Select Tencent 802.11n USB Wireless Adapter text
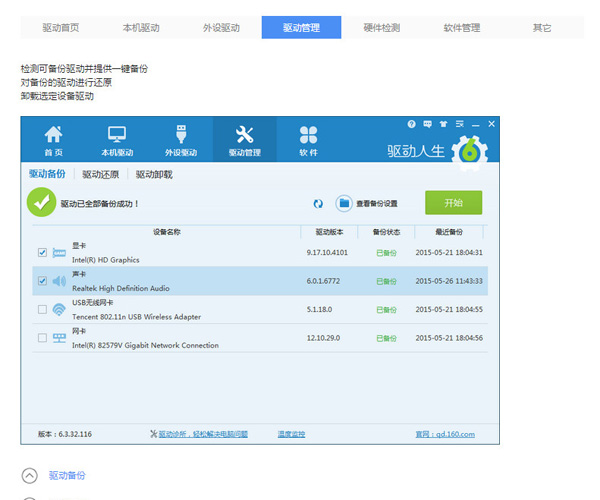The image size is (600, 500). 137,317
